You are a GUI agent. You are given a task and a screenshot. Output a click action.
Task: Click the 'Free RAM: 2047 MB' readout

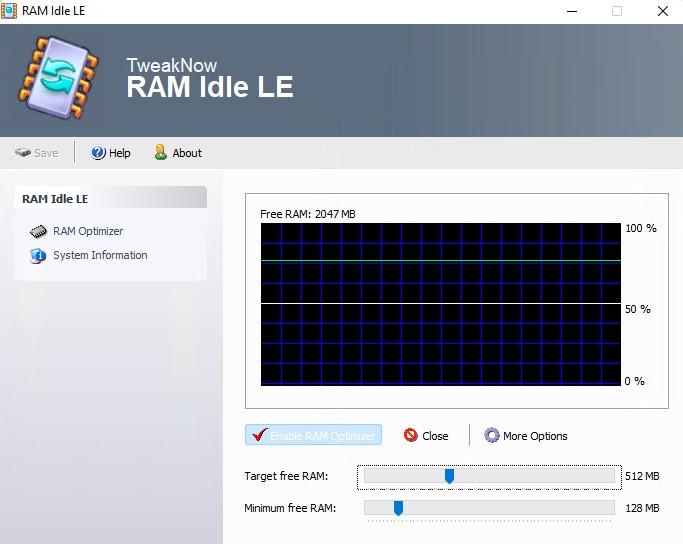[308, 214]
